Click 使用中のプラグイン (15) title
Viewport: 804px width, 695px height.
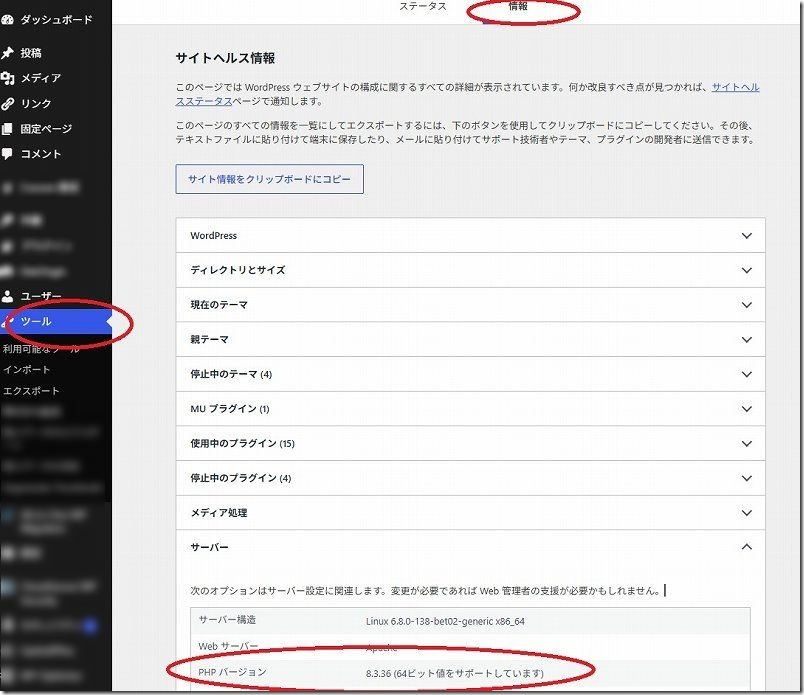243,444
